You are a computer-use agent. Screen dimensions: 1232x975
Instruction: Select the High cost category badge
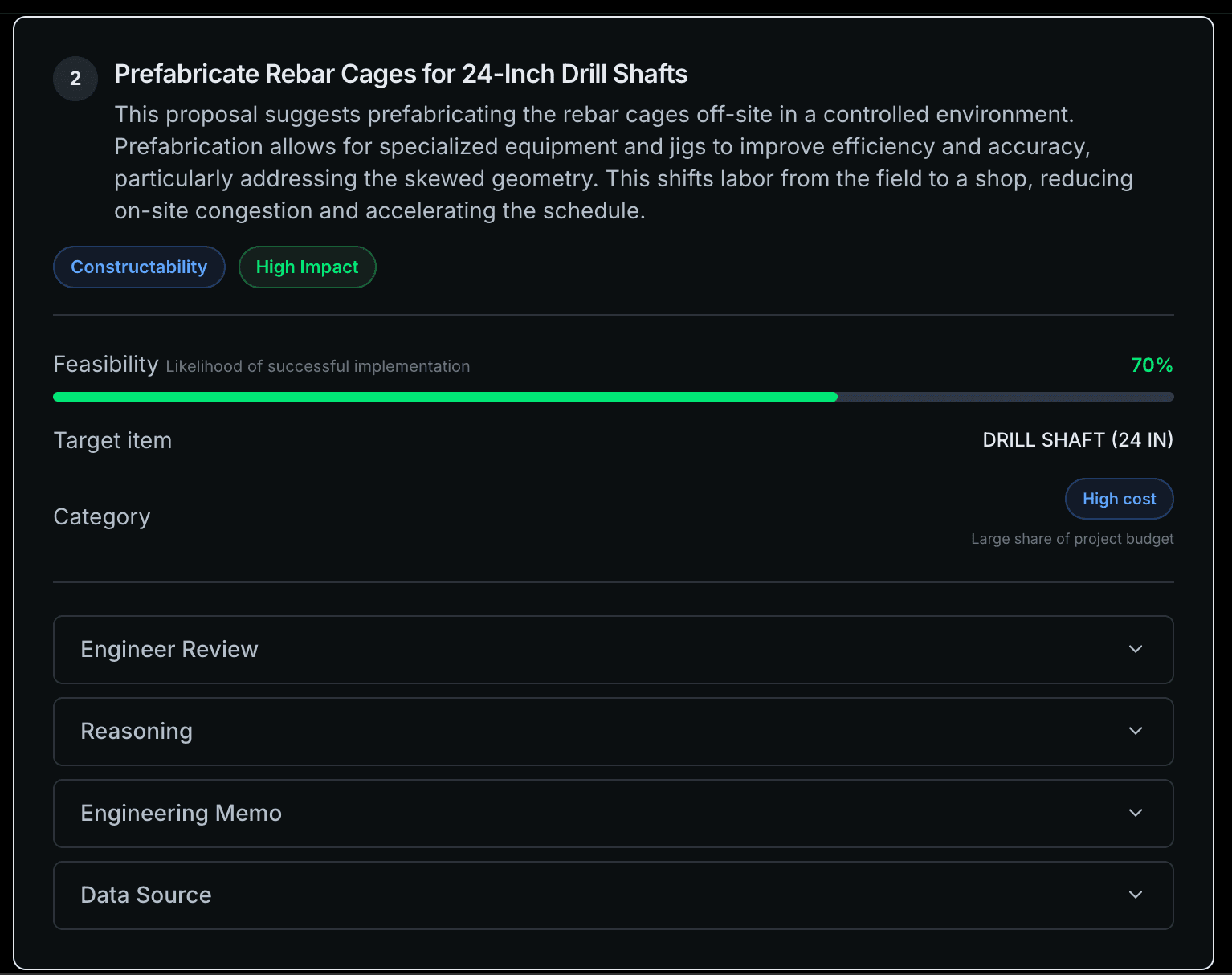click(x=1119, y=499)
